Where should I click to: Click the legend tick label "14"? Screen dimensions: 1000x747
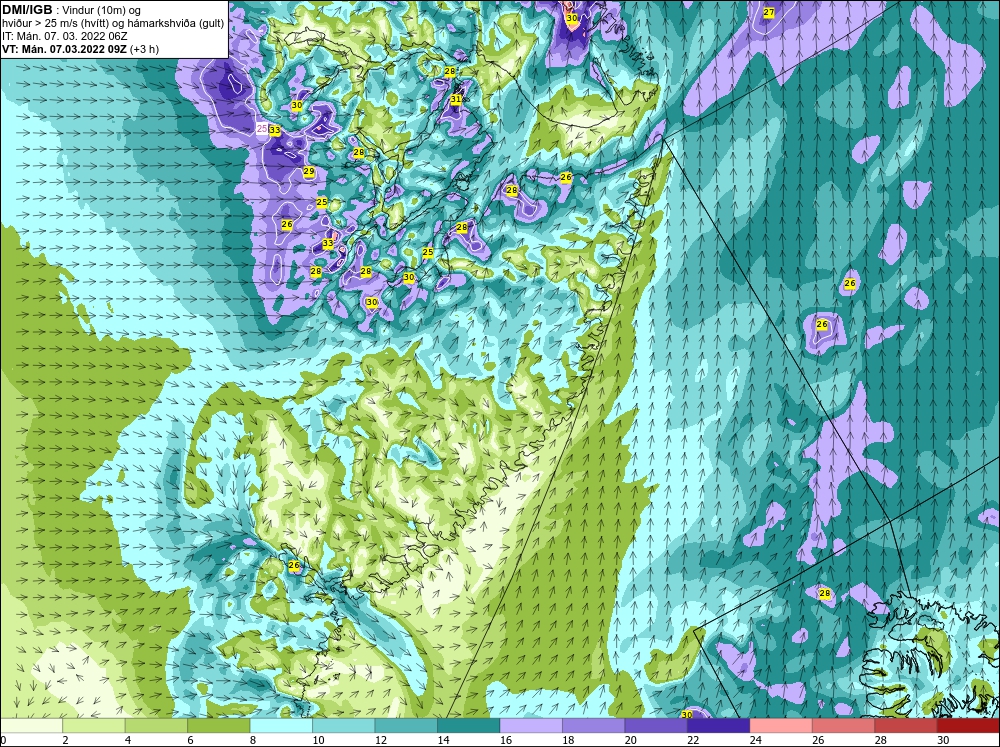tap(443, 740)
